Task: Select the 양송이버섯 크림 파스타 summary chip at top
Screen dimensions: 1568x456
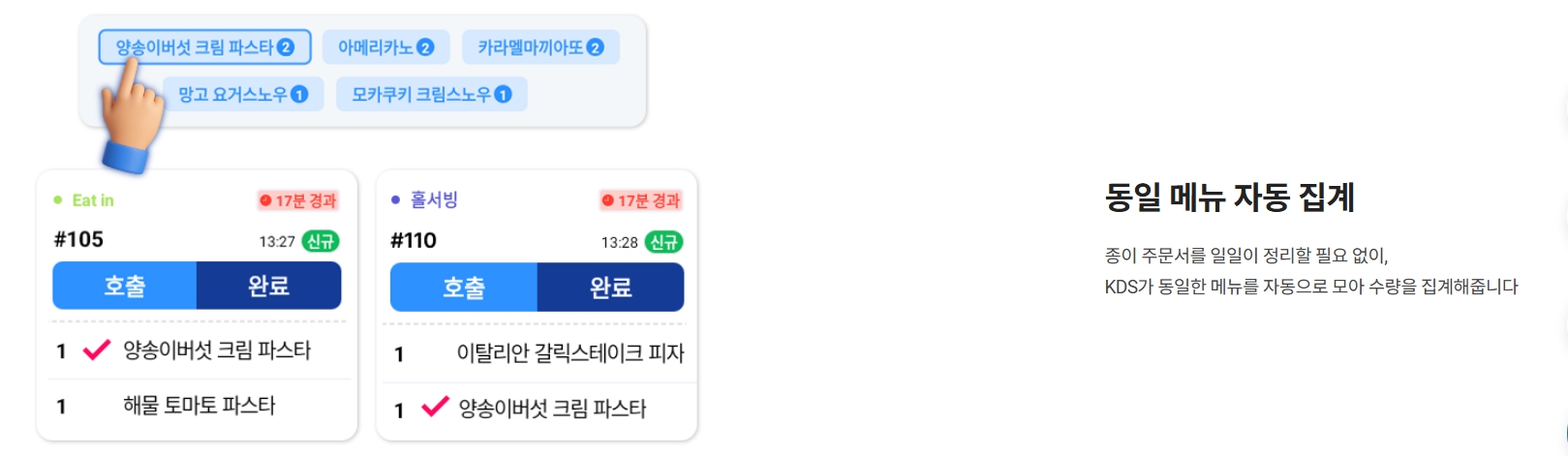Action: coord(204,46)
